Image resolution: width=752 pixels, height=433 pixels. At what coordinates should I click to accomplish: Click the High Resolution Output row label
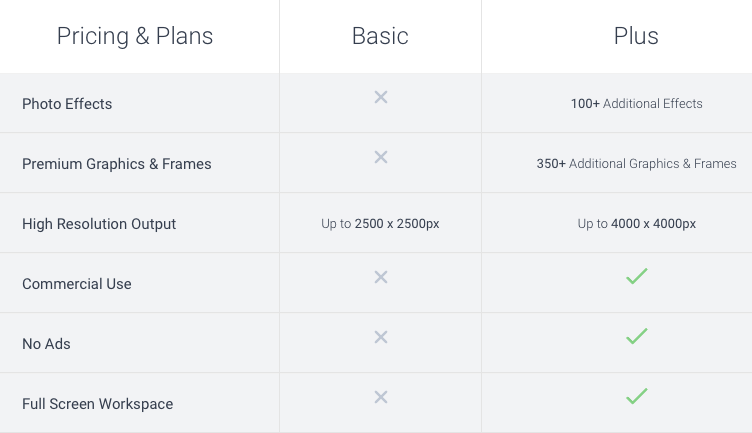tap(99, 224)
